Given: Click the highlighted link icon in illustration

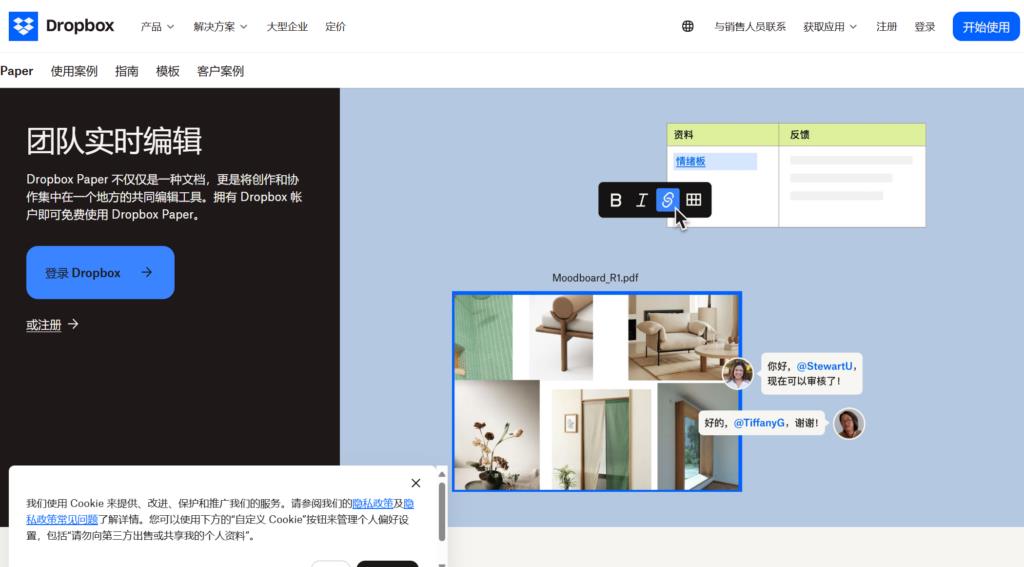Looking at the screenshot, I should 667,200.
